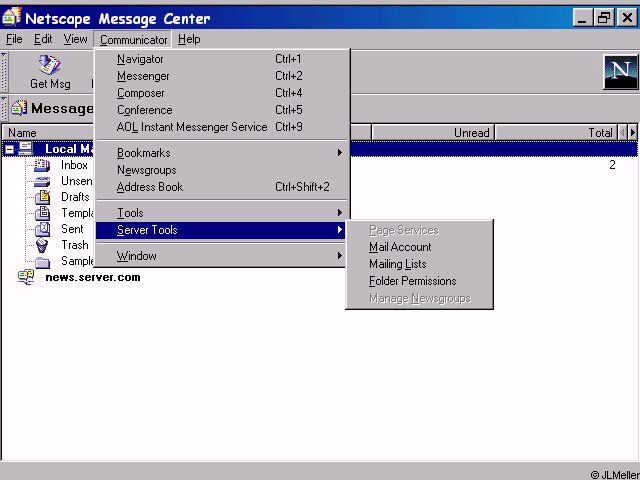Image resolution: width=640 pixels, height=480 pixels.
Task: Select the Sent folder icon
Action: pos(42,229)
